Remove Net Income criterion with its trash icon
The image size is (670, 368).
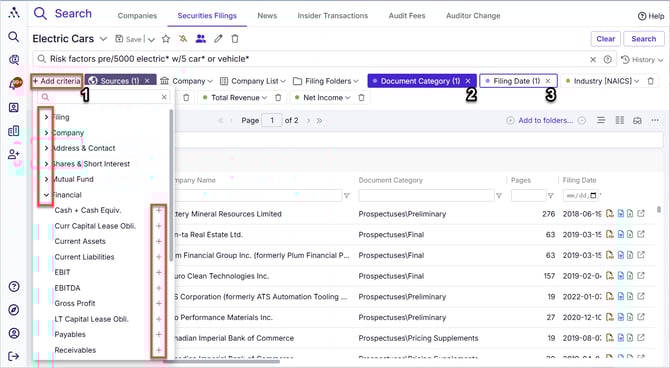tap(361, 97)
